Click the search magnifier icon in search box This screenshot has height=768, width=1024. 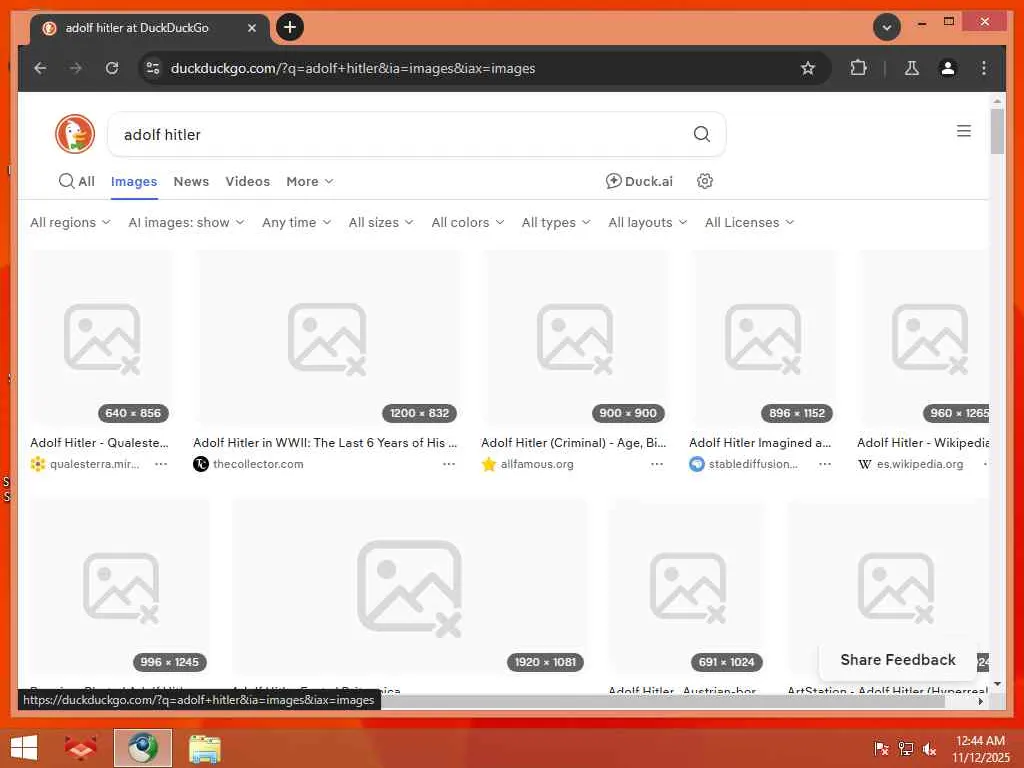coord(701,134)
